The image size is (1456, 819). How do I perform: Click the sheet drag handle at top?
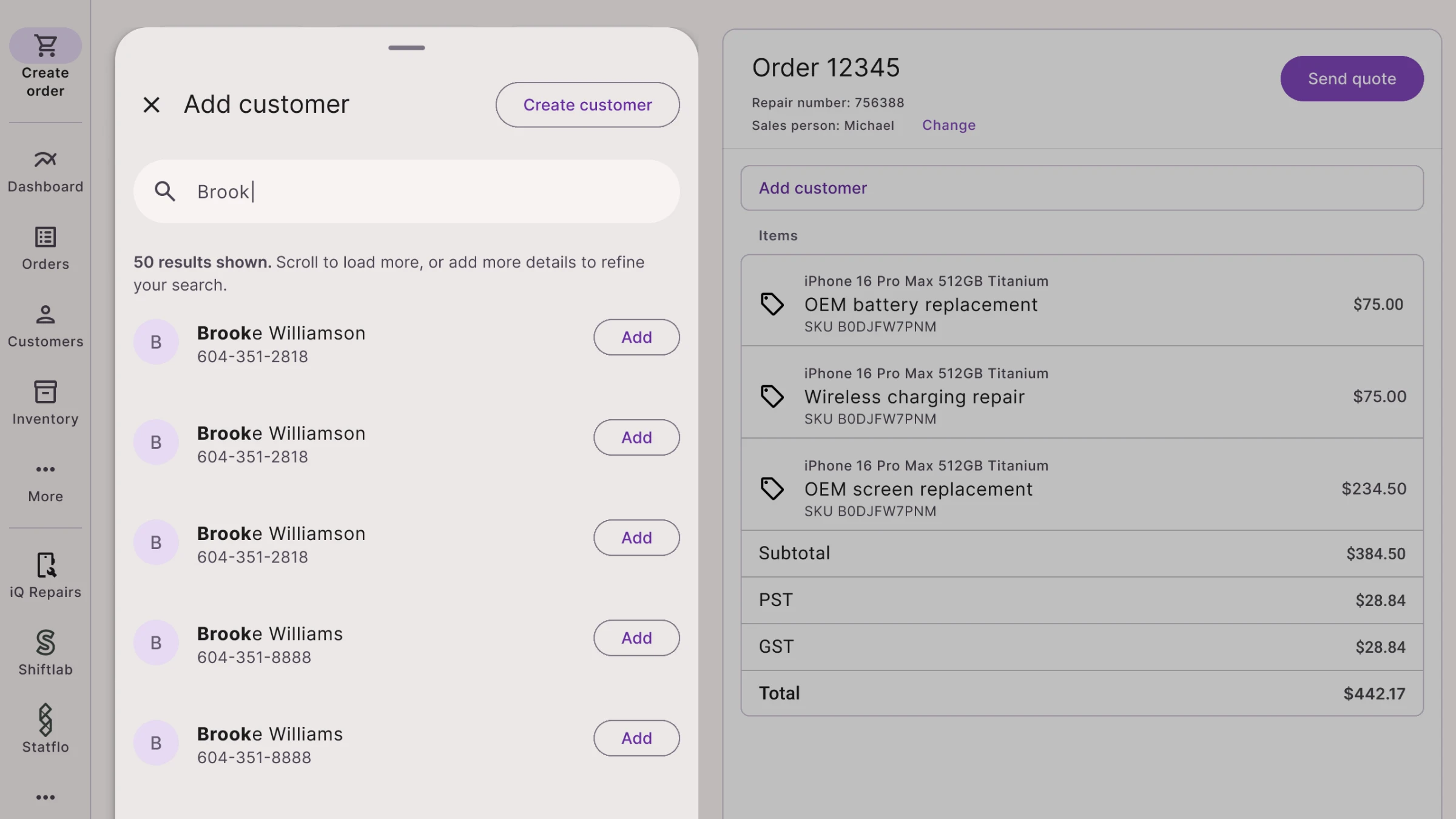coord(406,48)
